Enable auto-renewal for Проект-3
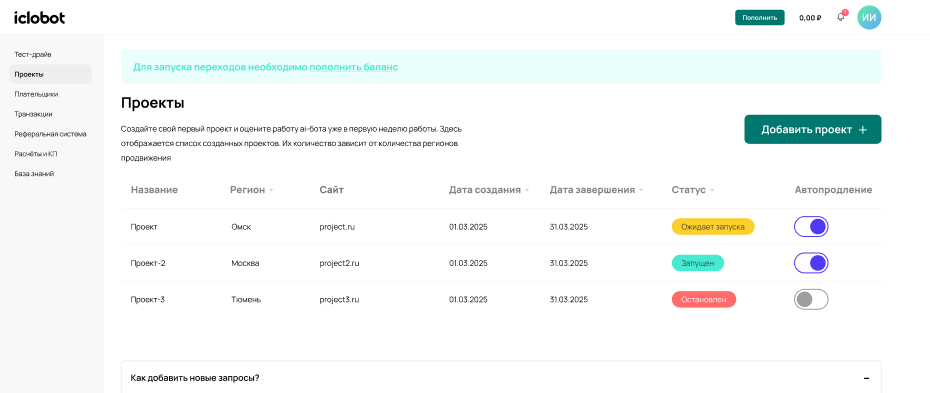Screen dimensions: 930x393 click(811, 299)
